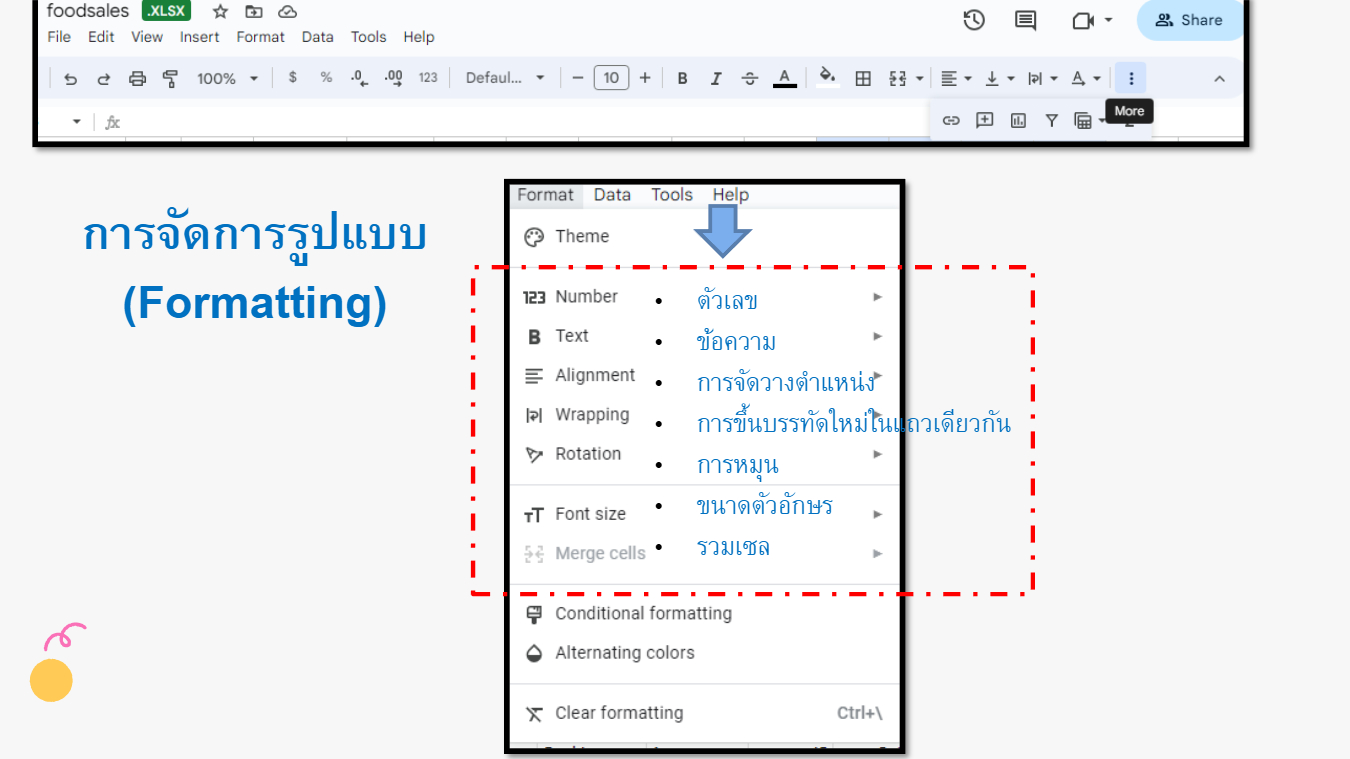1350x759 pixels.
Task: Open the fill color paint bucket
Action: (x=827, y=77)
